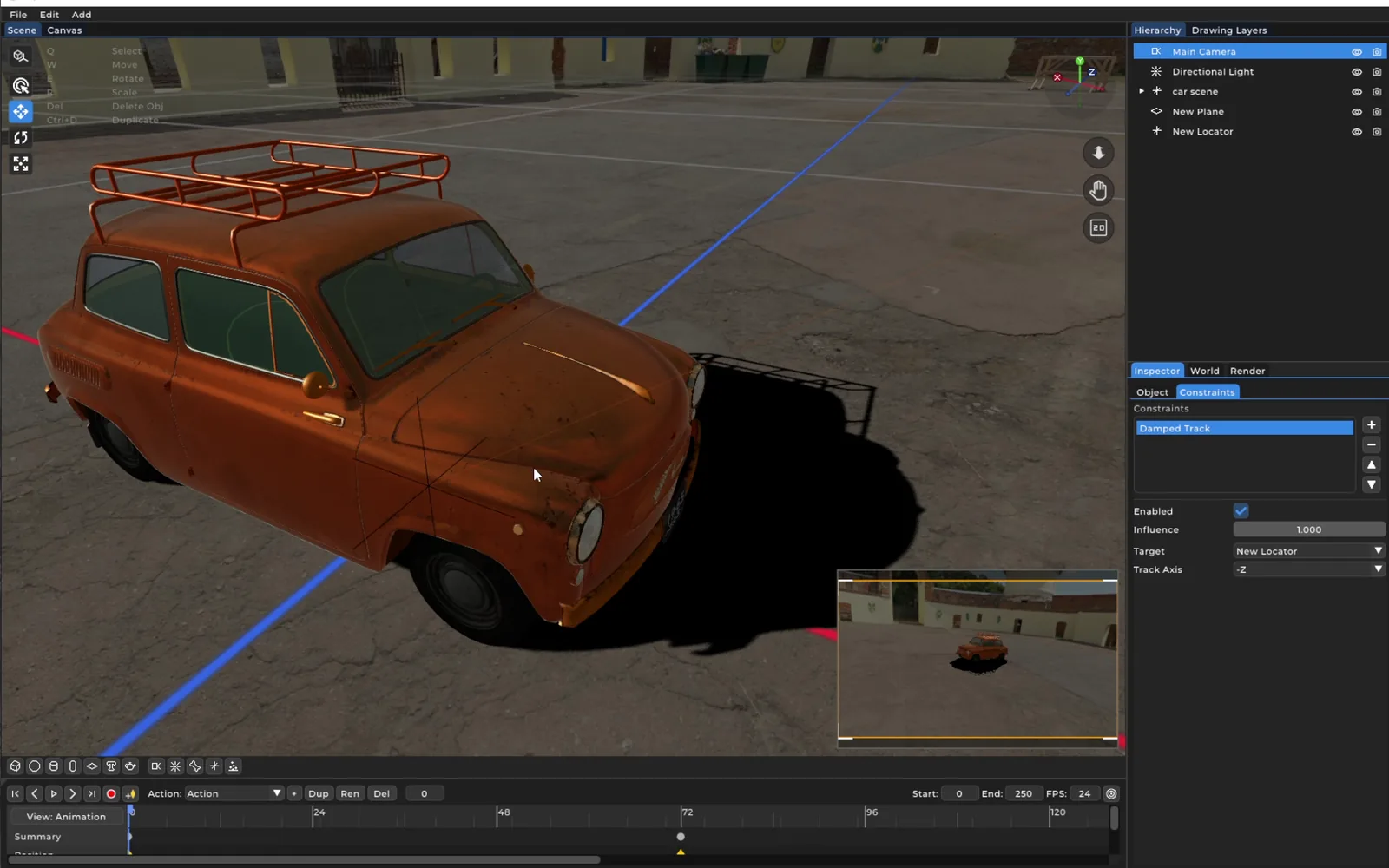Move Damped Track constraint down
Image resolution: width=1389 pixels, height=868 pixels.
tap(1372, 485)
